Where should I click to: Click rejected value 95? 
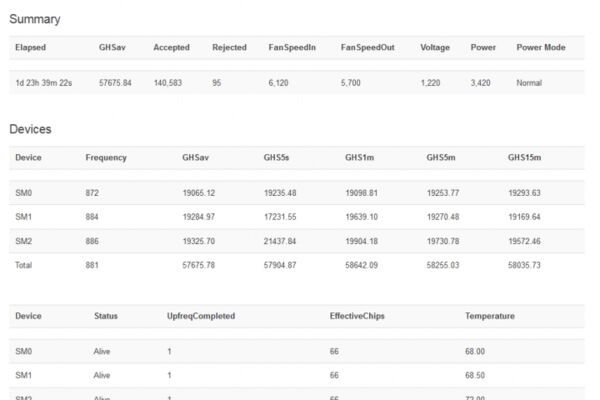(217, 83)
